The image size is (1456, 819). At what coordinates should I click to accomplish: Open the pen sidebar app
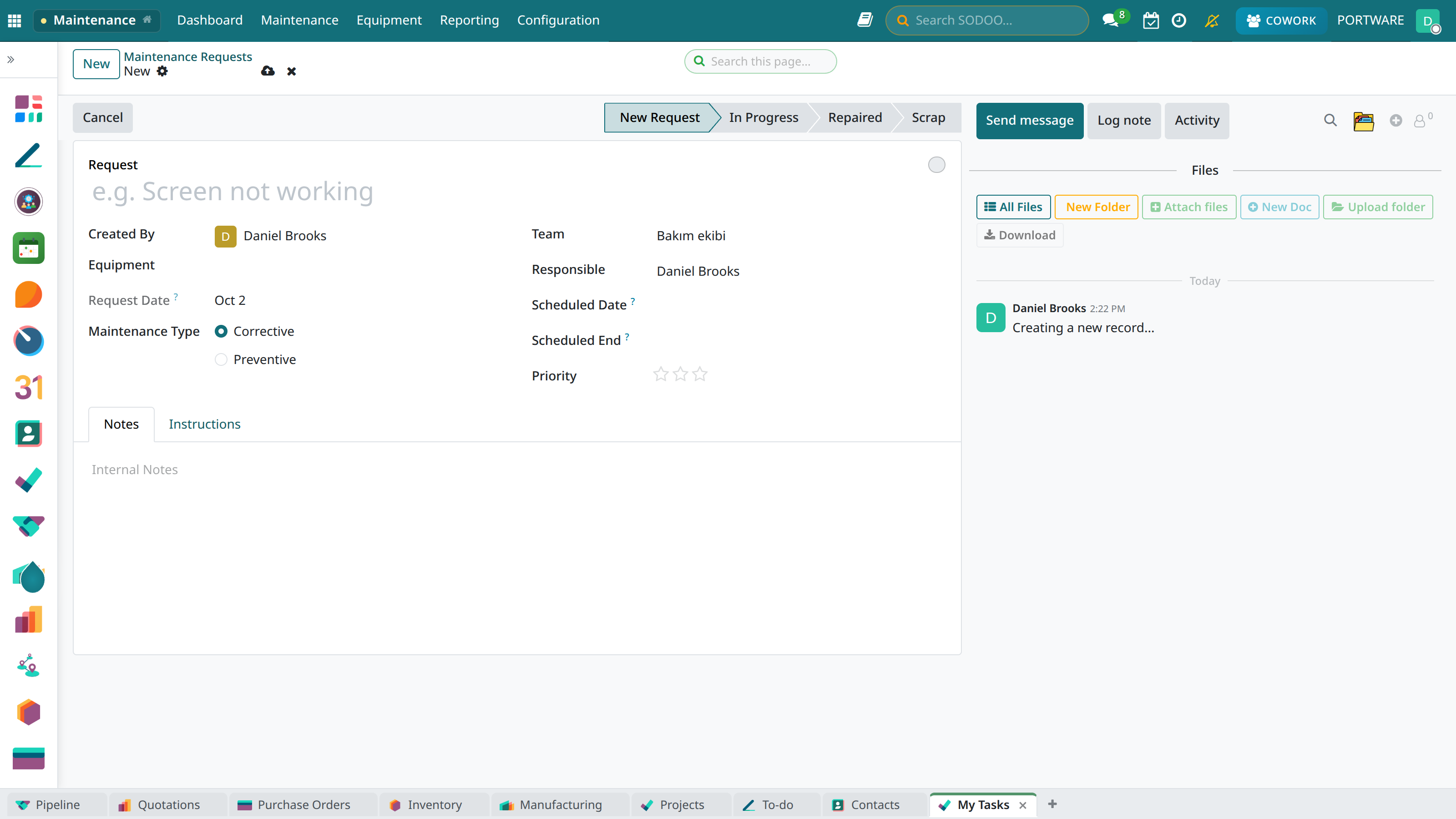29,155
